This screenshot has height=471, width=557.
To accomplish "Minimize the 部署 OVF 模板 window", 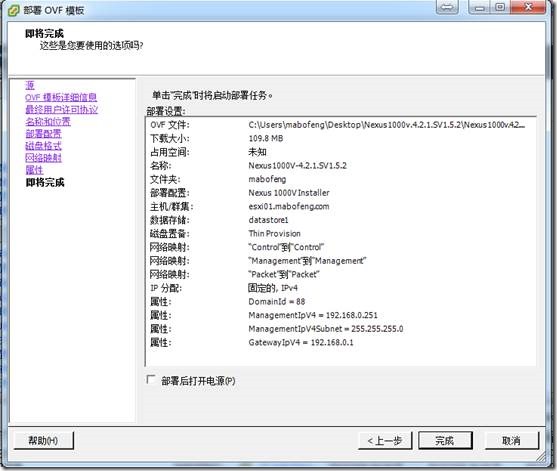I will [479, 7].
